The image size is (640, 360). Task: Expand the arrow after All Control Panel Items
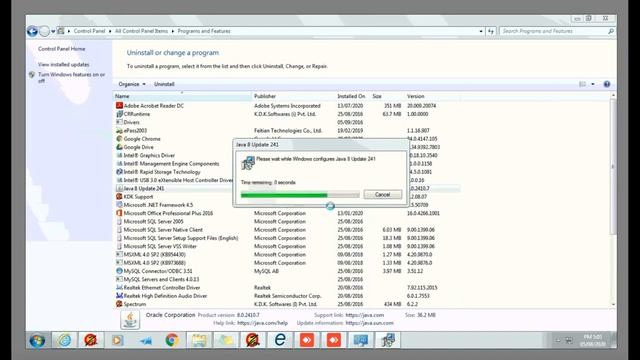tap(173, 31)
